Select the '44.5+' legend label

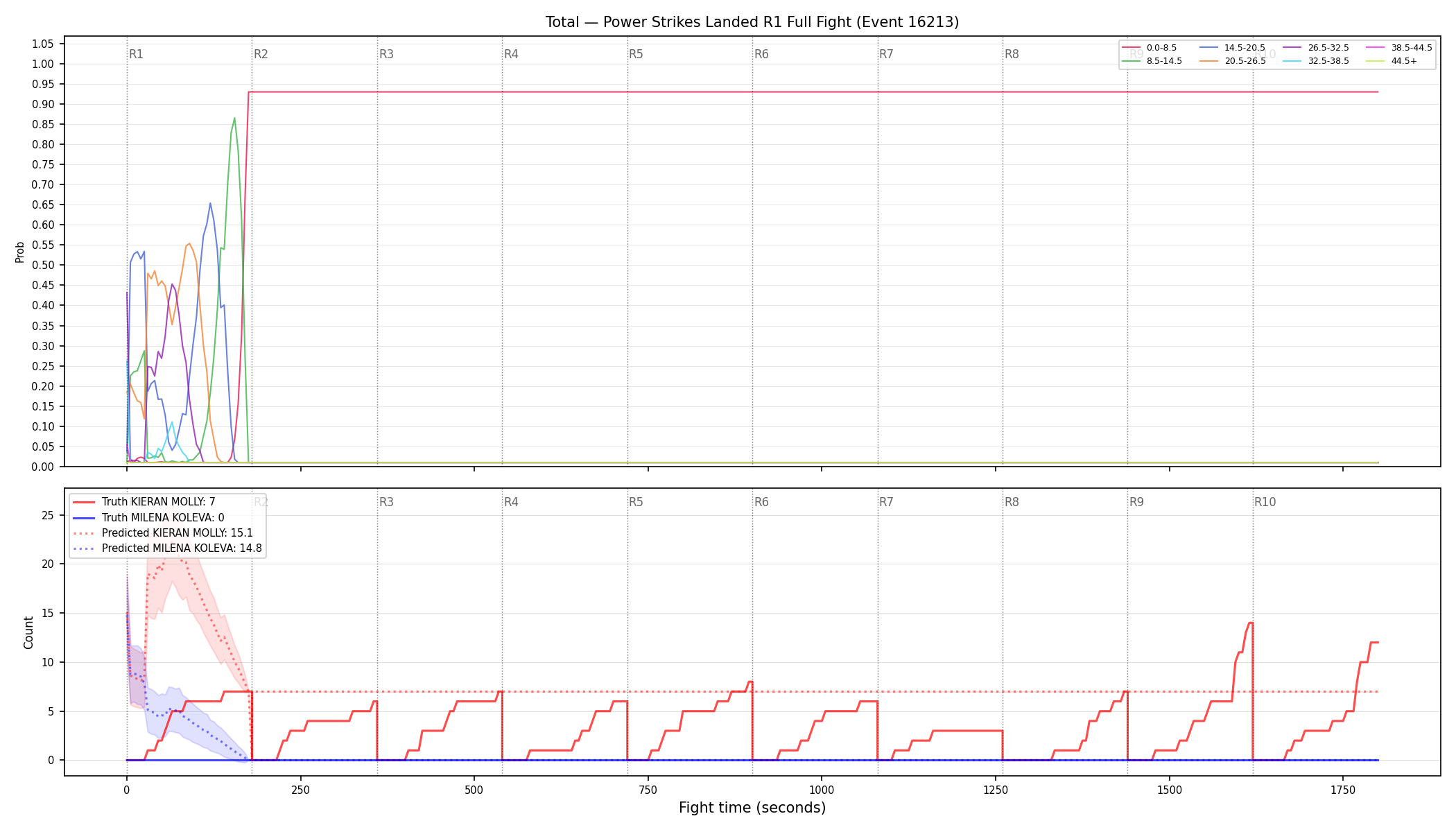pyautogui.click(x=1404, y=61)
